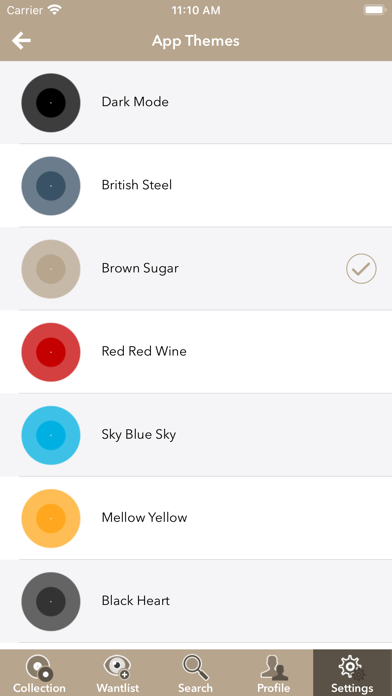Click the yellow vinyl swatch
This screenshot has width=392, height=696.
coord(51,518)
